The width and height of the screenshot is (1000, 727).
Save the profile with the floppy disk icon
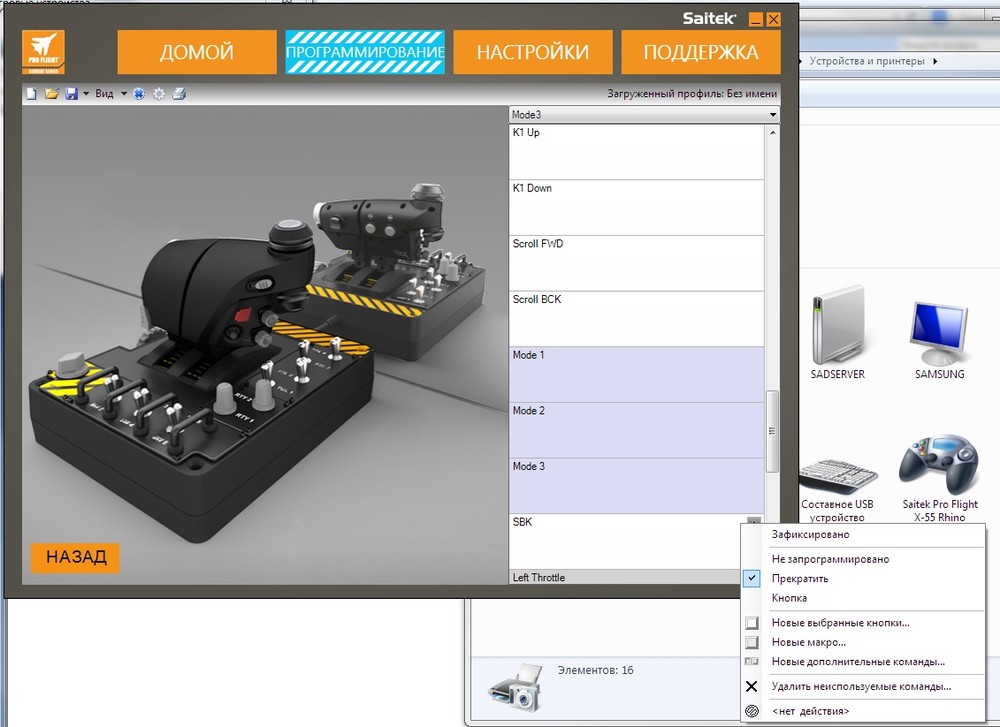(71, 94)
